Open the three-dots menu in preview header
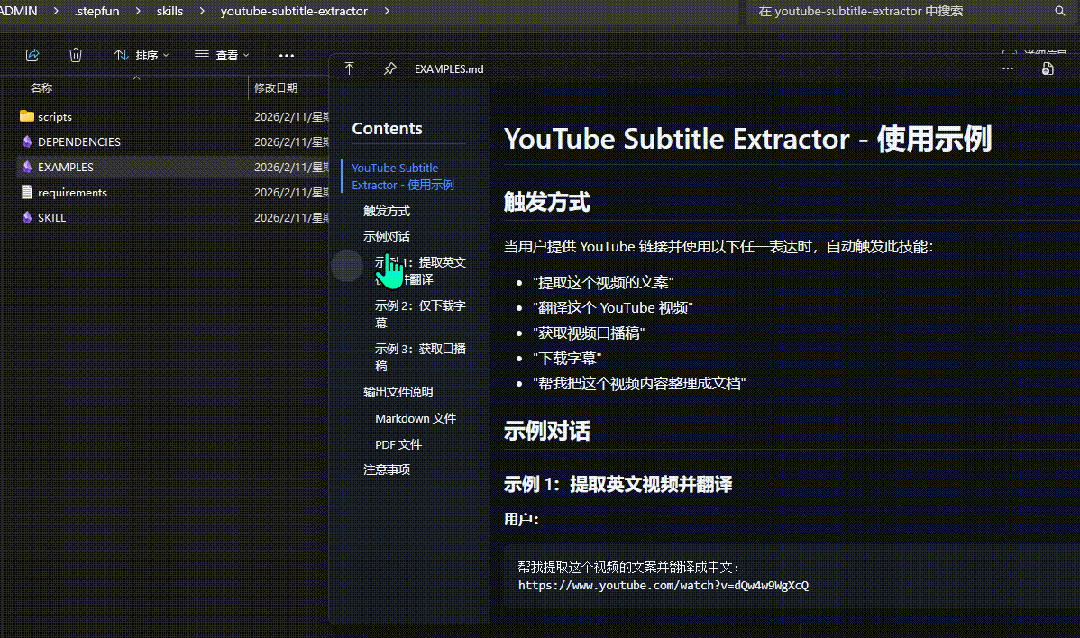 coord(1007,69)
